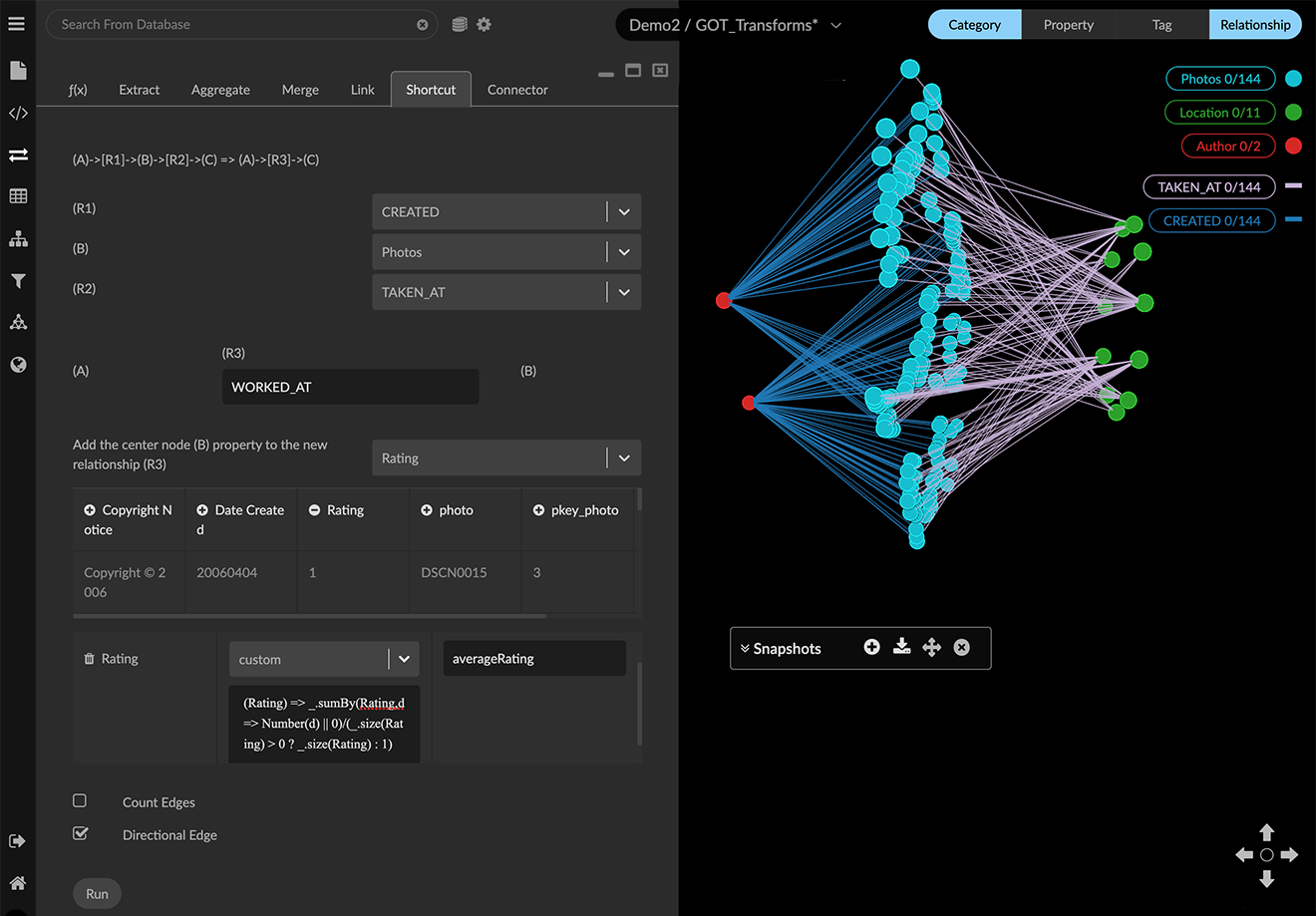
Task: Toggle the Relationship view button
Action: (1254, 25)
